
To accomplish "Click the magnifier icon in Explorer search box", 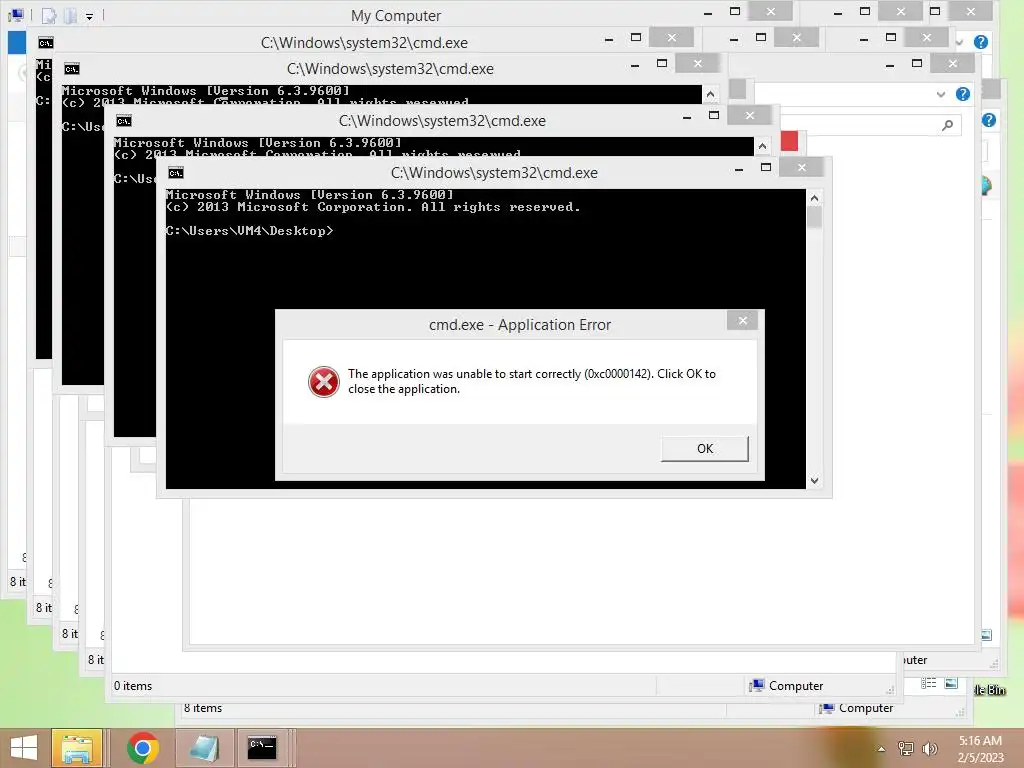I will [947, 125].
